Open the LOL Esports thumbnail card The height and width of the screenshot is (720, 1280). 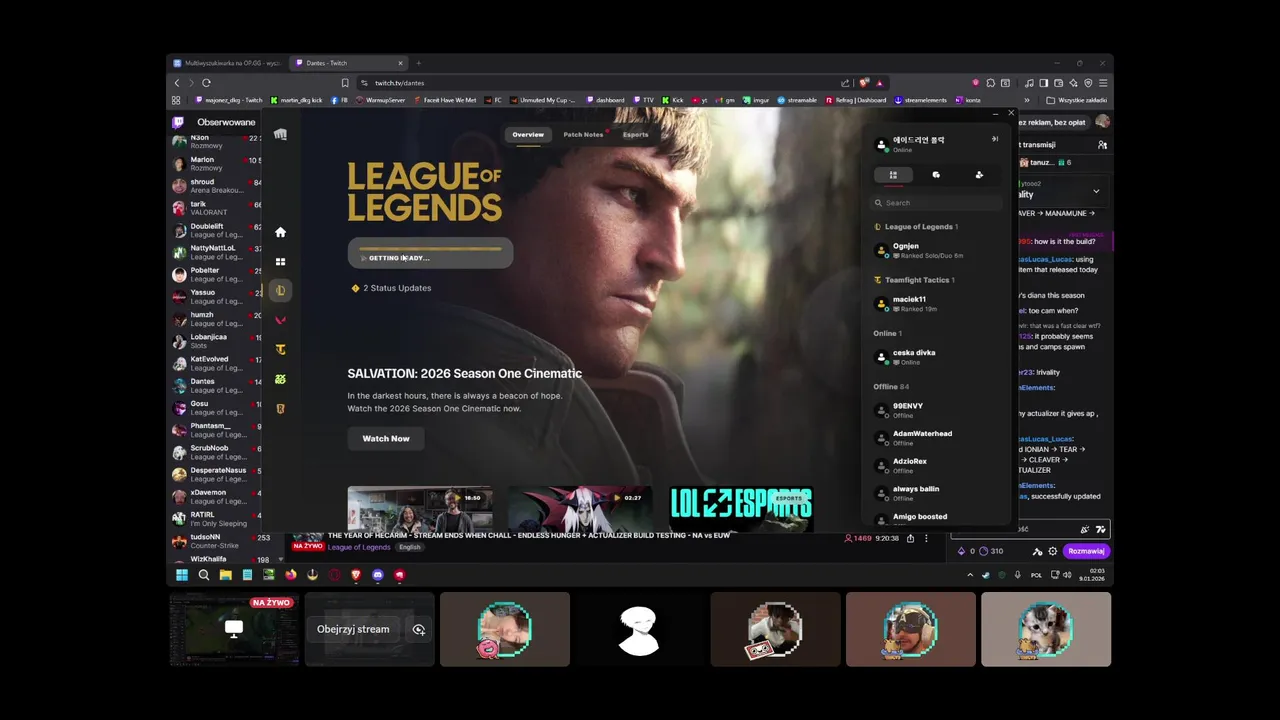click(741, 509)
